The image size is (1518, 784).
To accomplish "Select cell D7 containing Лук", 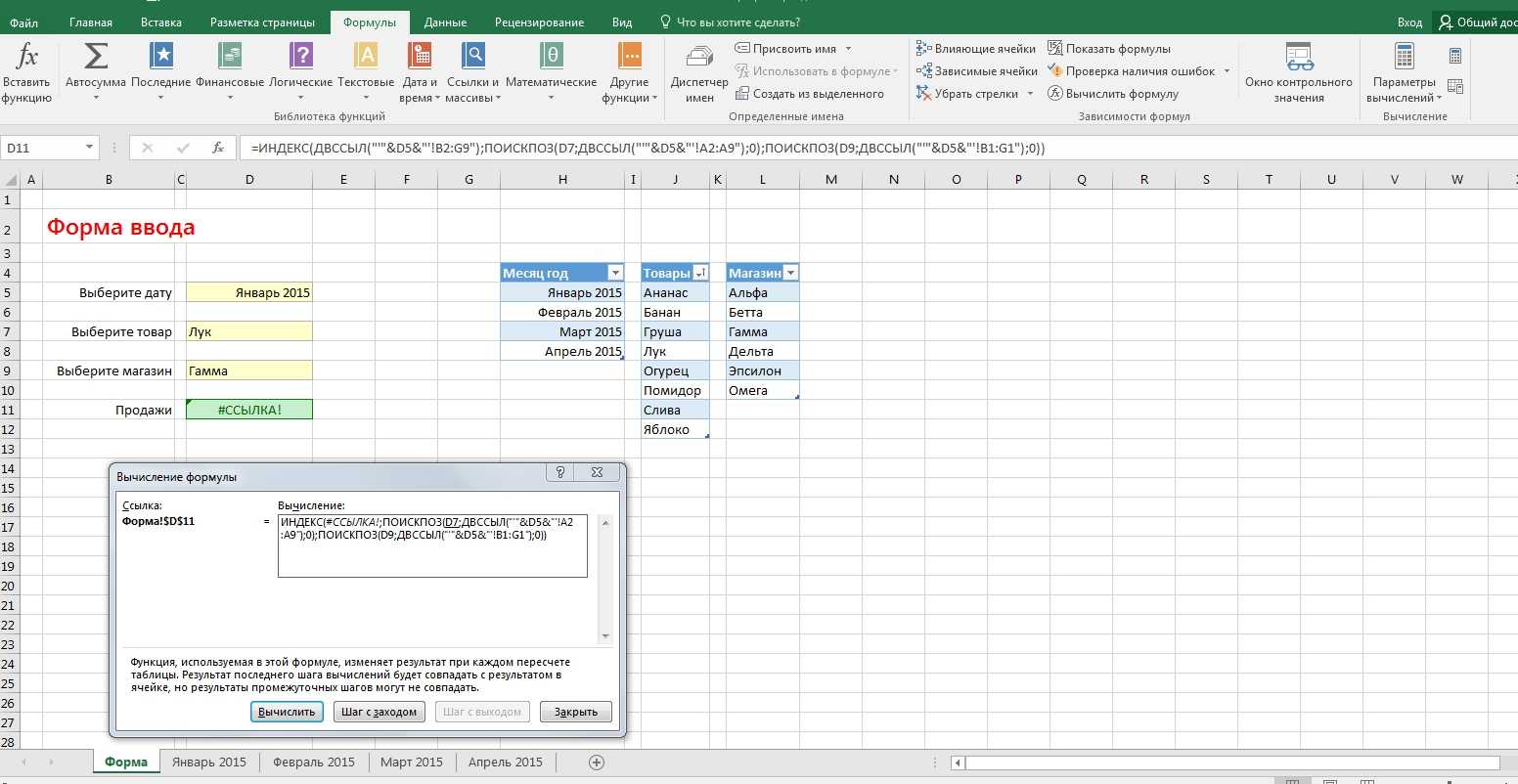I will point(249,331).
